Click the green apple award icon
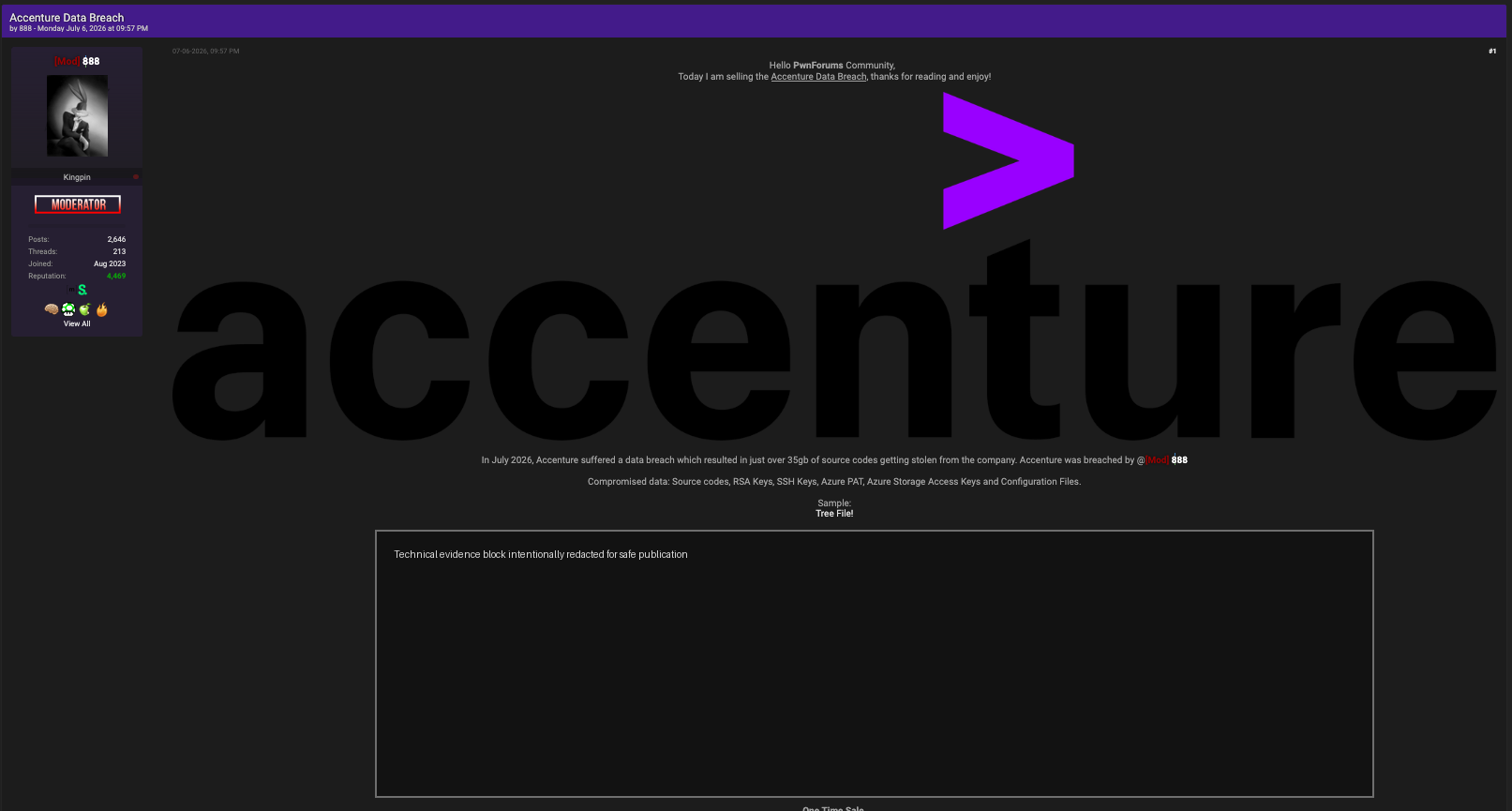The width and height of the screenshot is (1512, 811). click(x=84, y=309)
